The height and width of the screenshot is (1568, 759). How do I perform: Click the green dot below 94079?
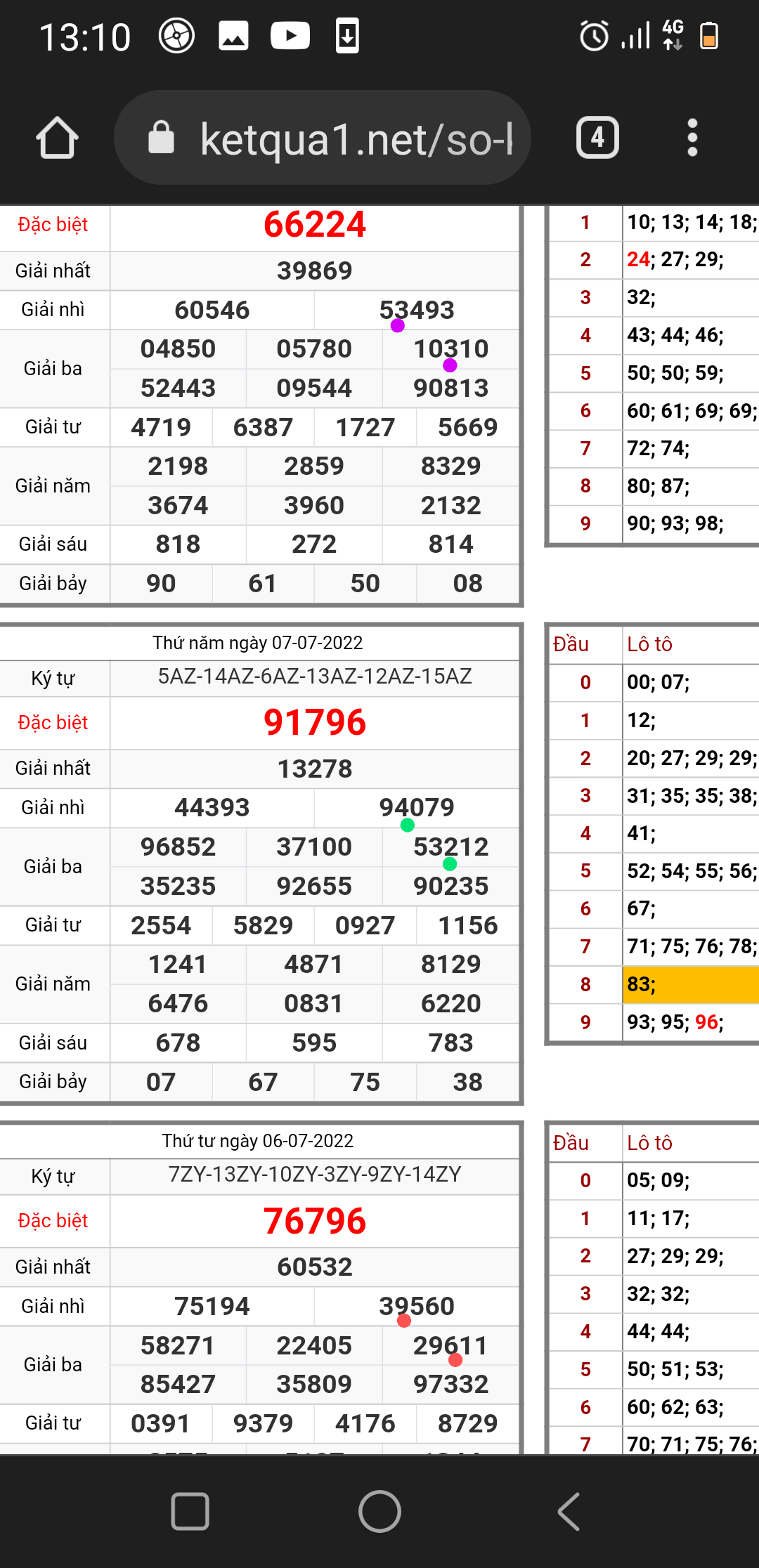407,825
